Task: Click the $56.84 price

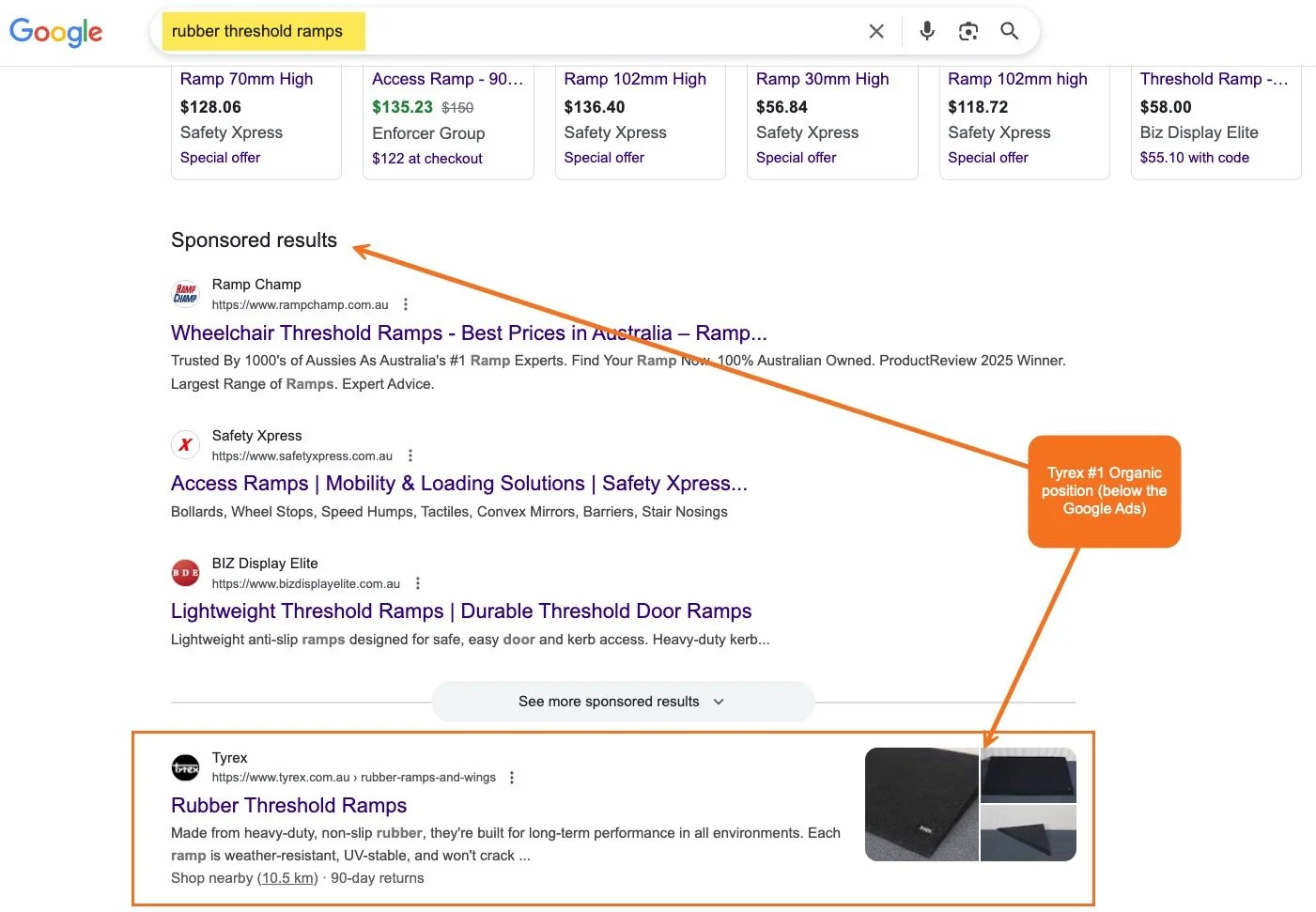Action: pos(782,107)
